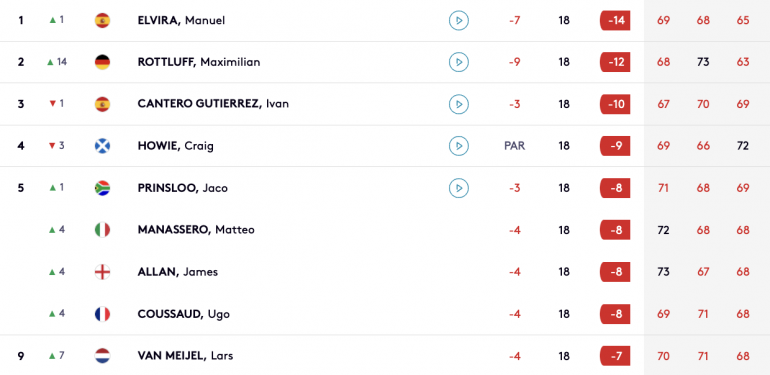
Task: Play video highlights for Manuel Elvira
Action: (x=459, y=21)
